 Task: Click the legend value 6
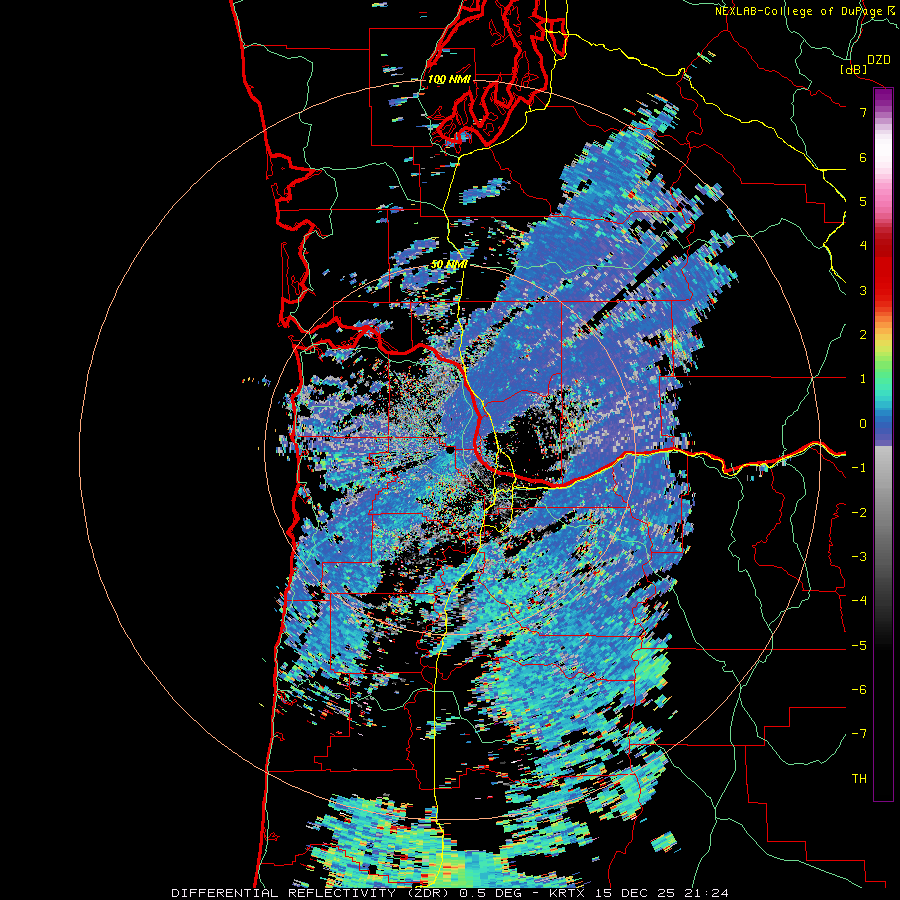point(863,157)
